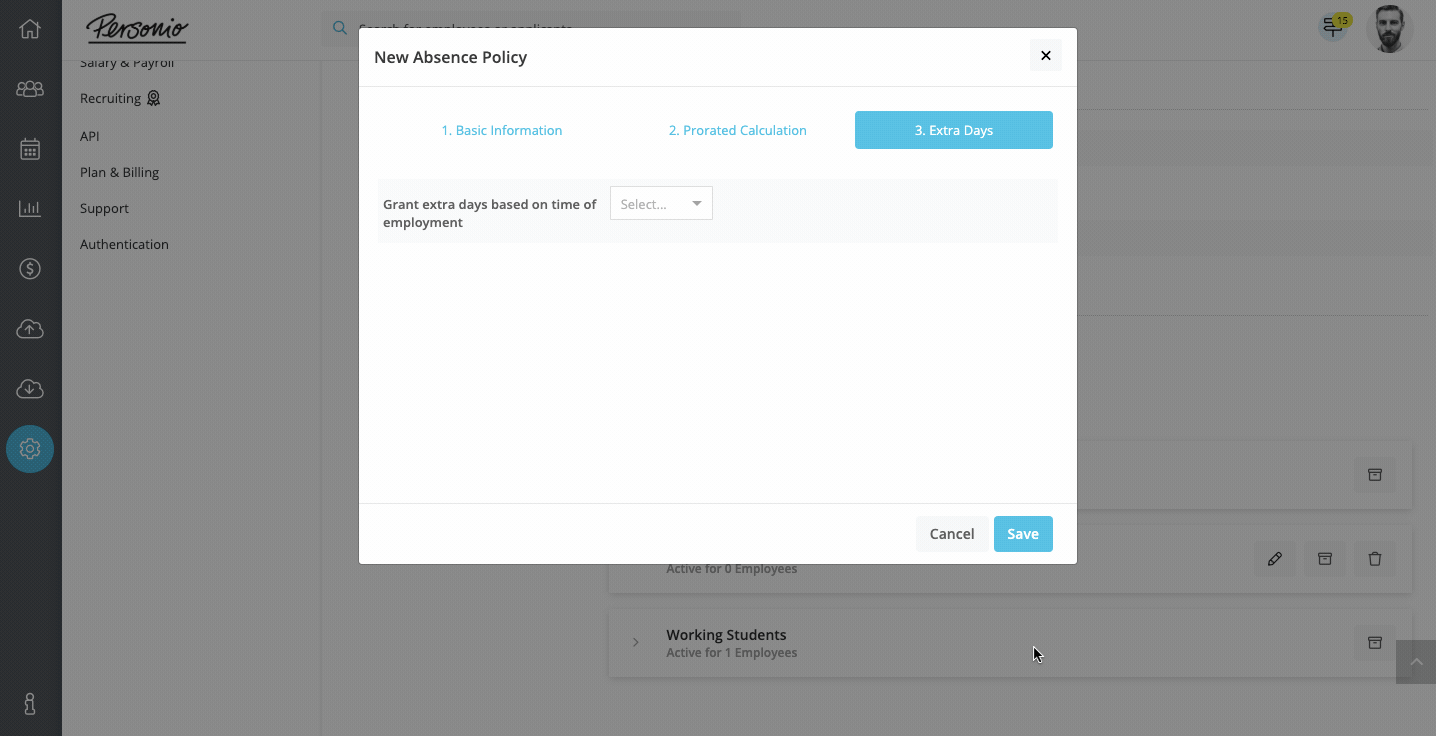Open the settings gear icon
1436x736 pixels.
30,449
